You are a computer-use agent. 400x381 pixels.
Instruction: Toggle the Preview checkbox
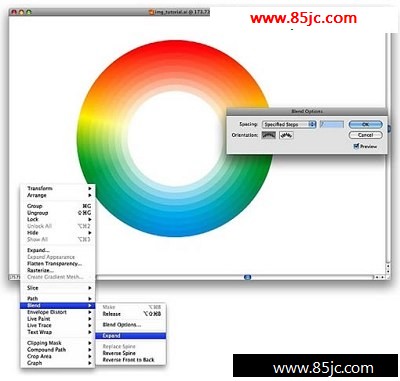[356, 146]
